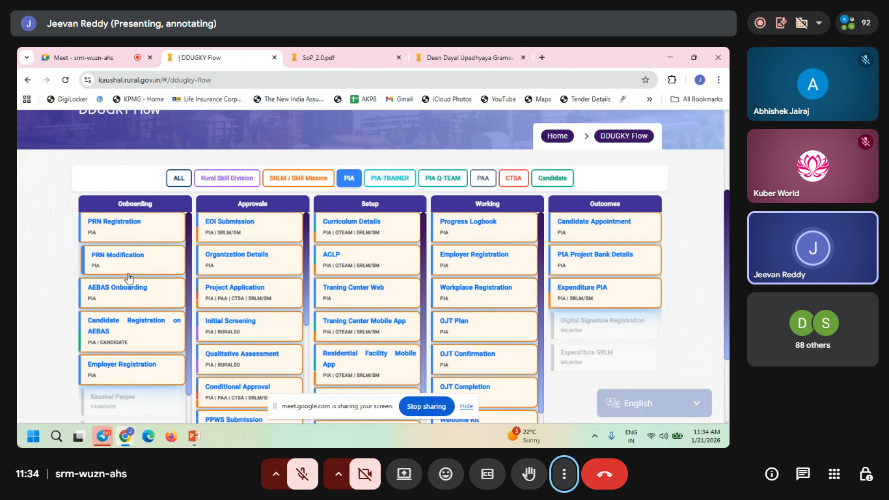Open more options three-dot menu
Image resolution: width=889 pixels, height=500 pixels.
[564, 473]
